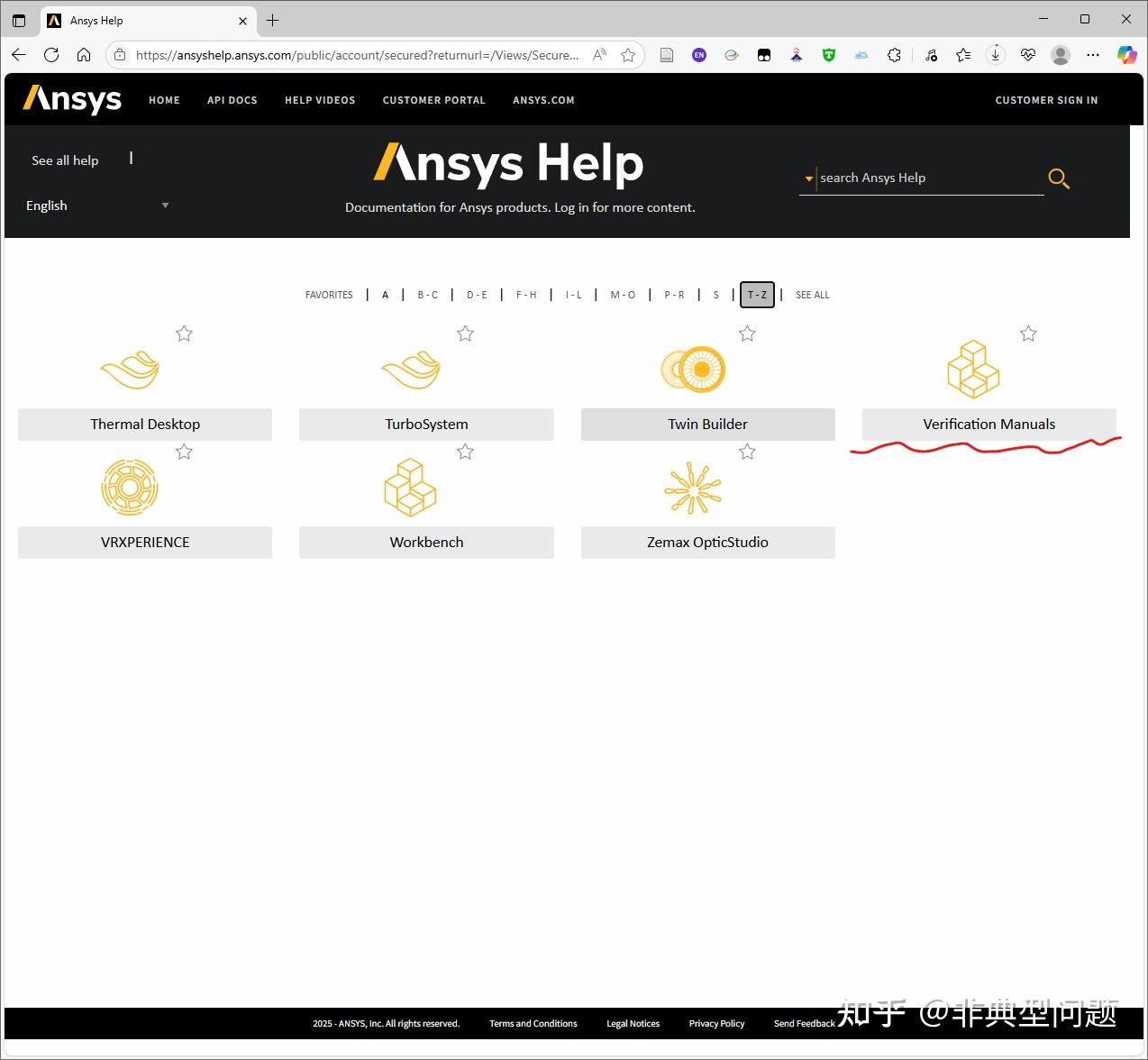Click into search Ansys Help field
The image size is (1148, 1060).
[930, 178]
